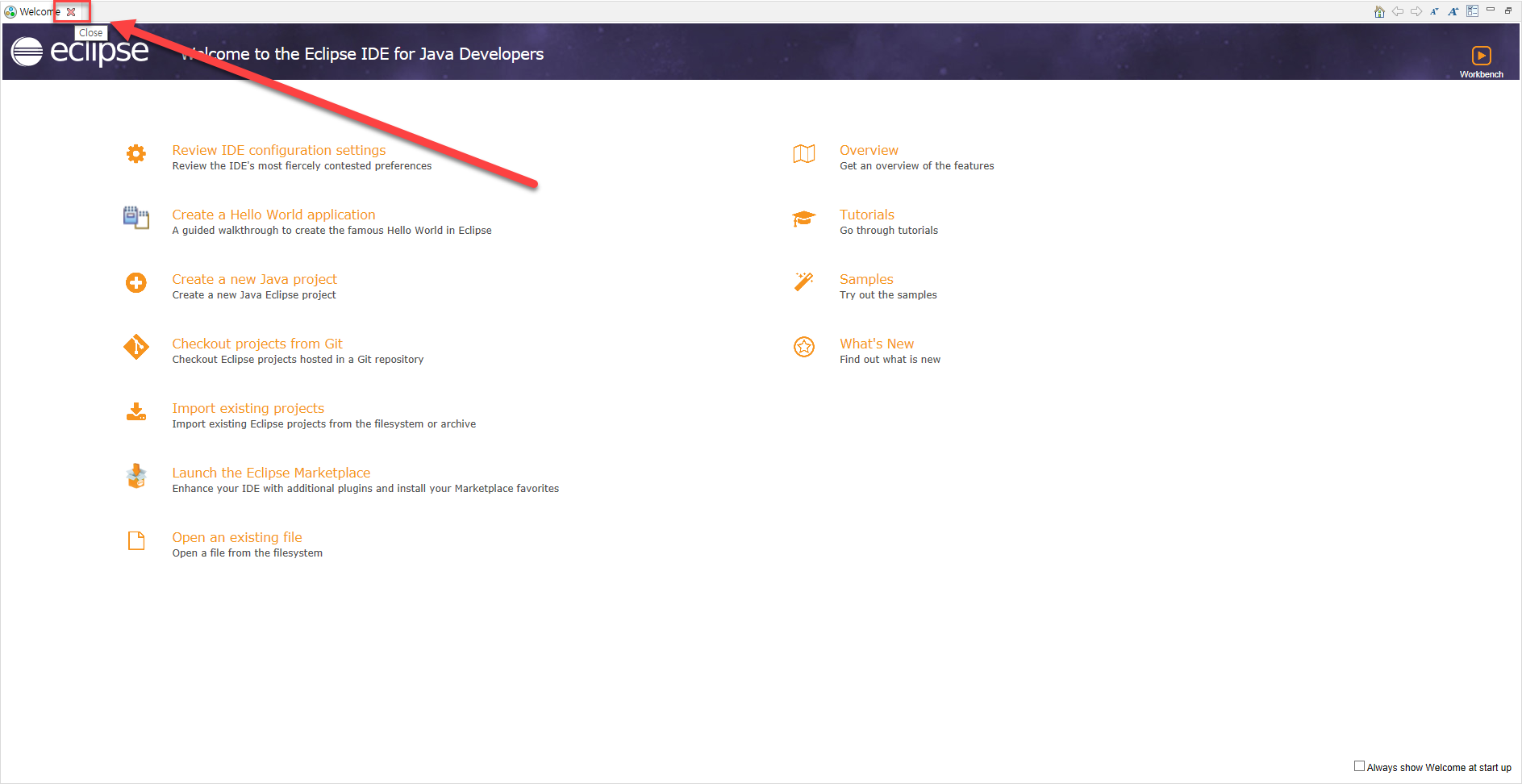Click 'Find out what is new' text
The width and height of the screenshot is (1522, 784).
(890, 360)
